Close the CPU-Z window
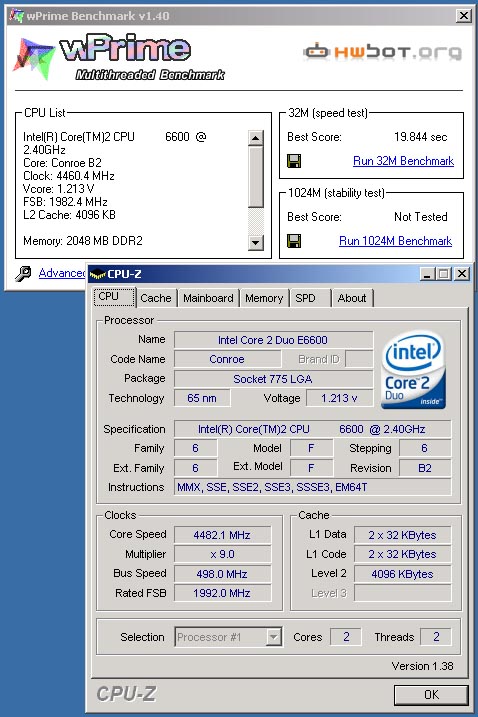Screen dimensions: 478x717 click(x=462, y=274)
